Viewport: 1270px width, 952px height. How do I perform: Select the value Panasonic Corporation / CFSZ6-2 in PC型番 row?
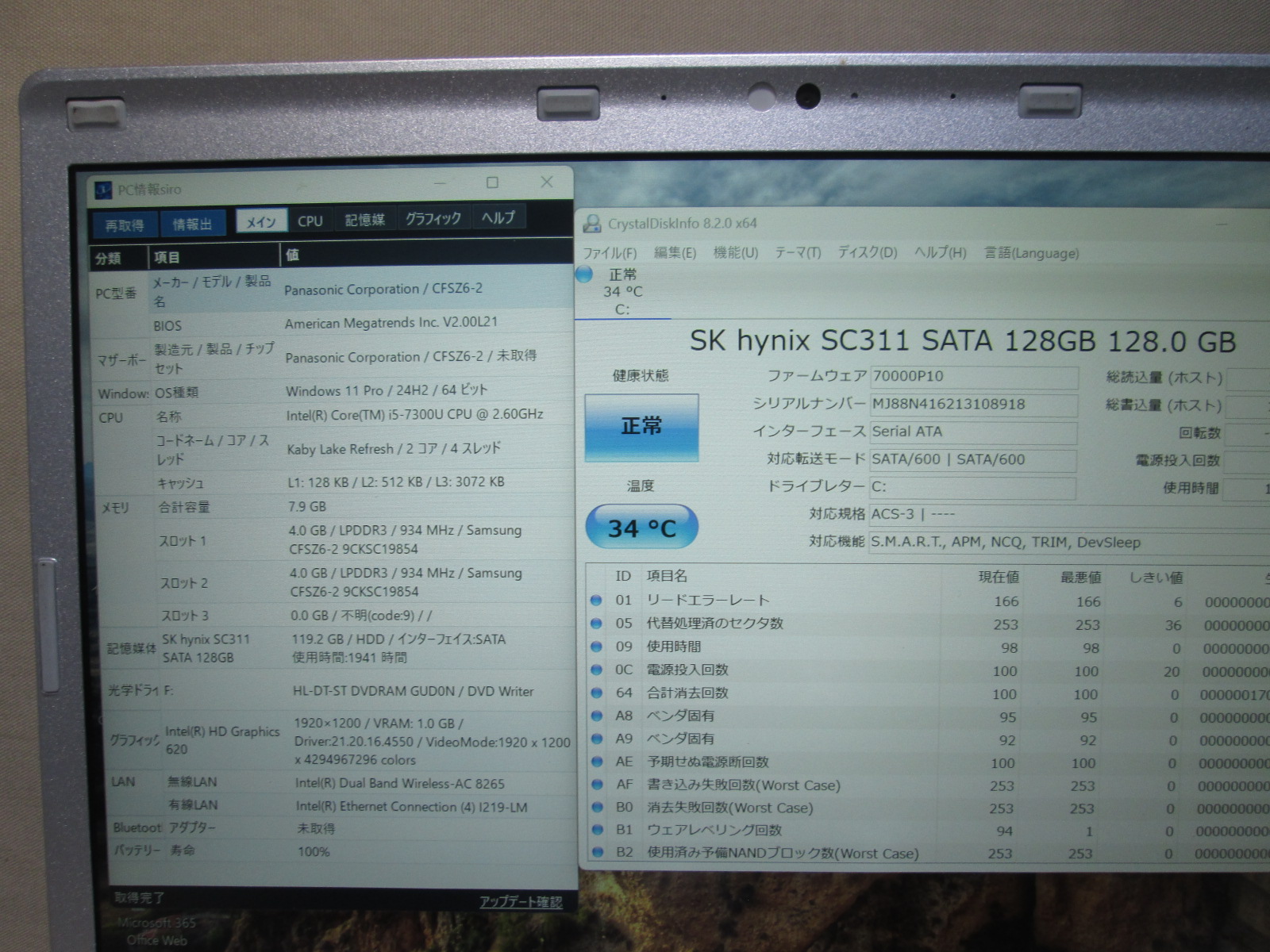tap(383, 289)
